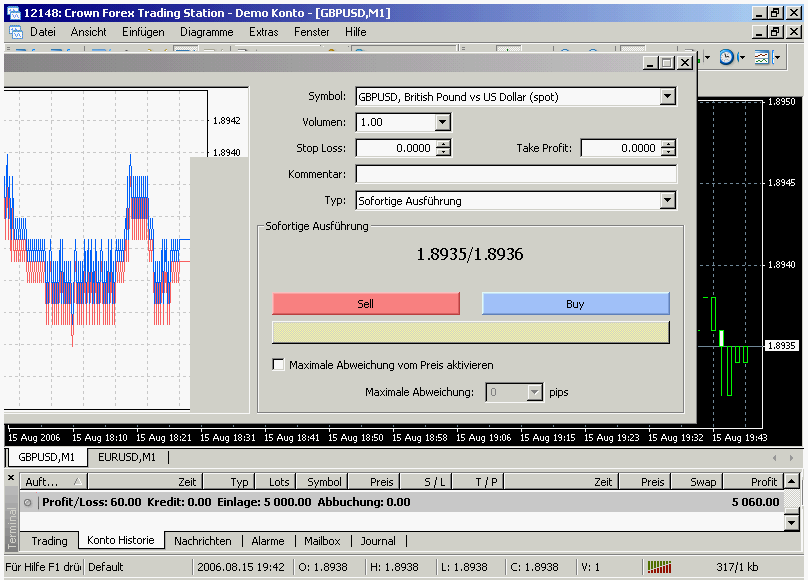Enable Maximale Abweichung vom Preis checkbox
The width and height of the screenshot is (808, 580).
point(279,365)
